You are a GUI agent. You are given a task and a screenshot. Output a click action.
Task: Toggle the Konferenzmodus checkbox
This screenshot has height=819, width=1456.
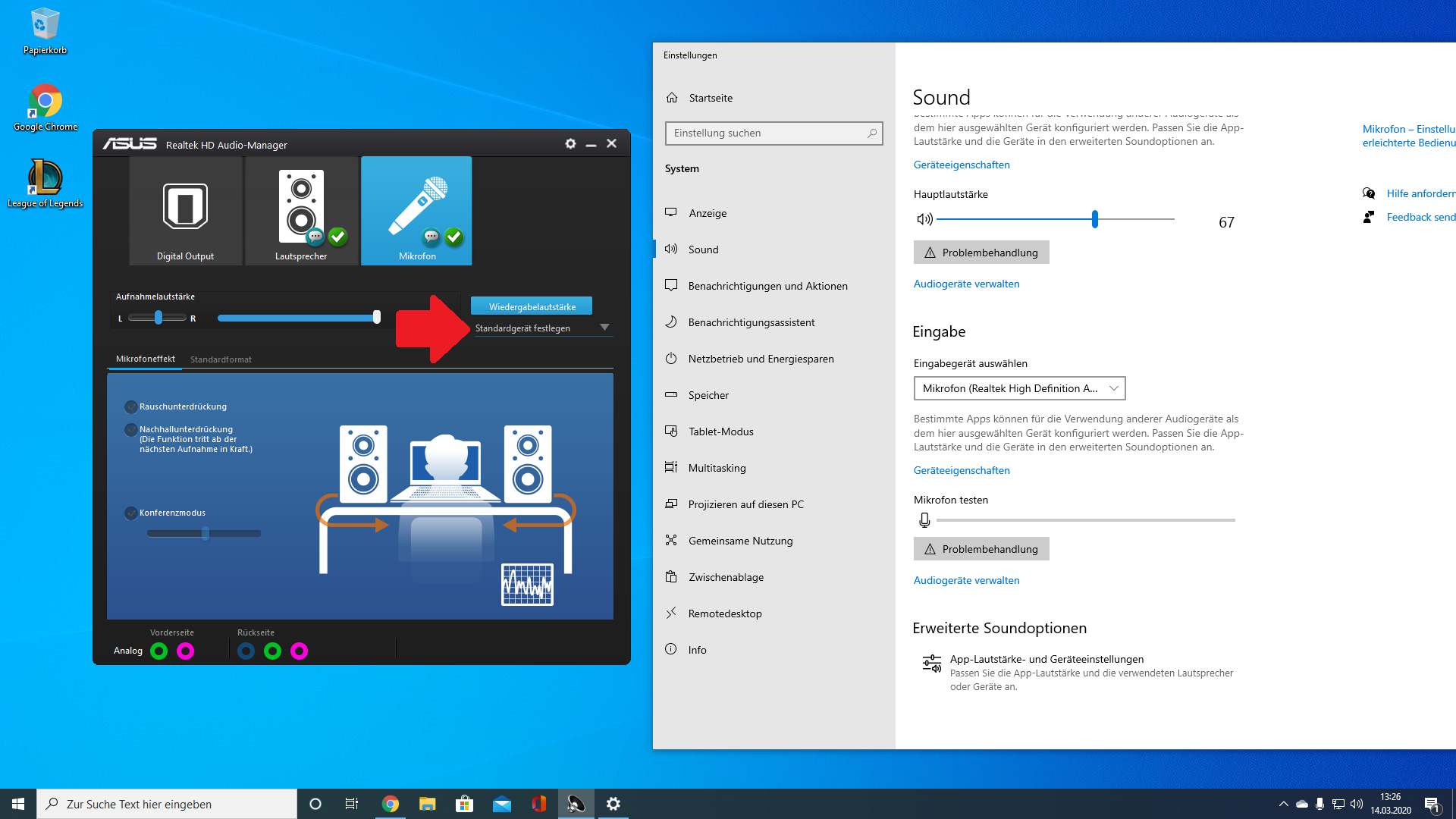pyautogui.click(x=130, y=513)
